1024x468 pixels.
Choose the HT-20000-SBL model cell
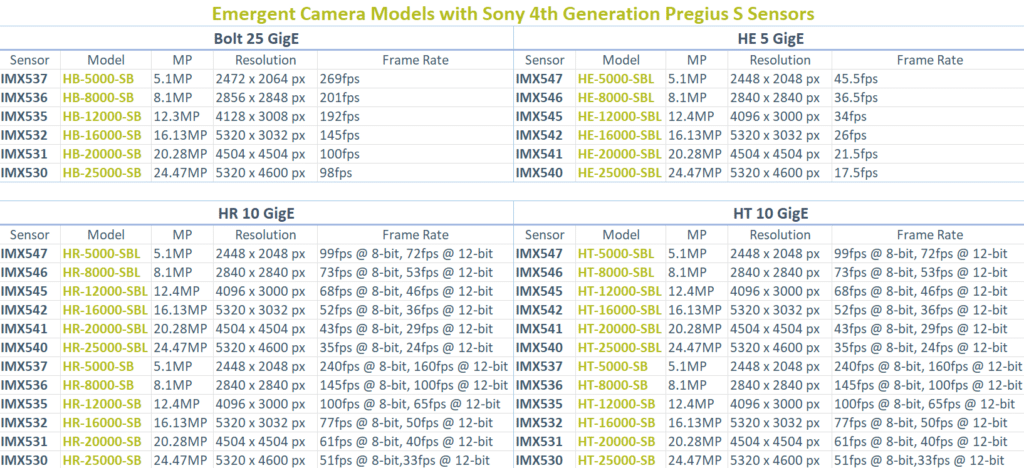point(620,328)
